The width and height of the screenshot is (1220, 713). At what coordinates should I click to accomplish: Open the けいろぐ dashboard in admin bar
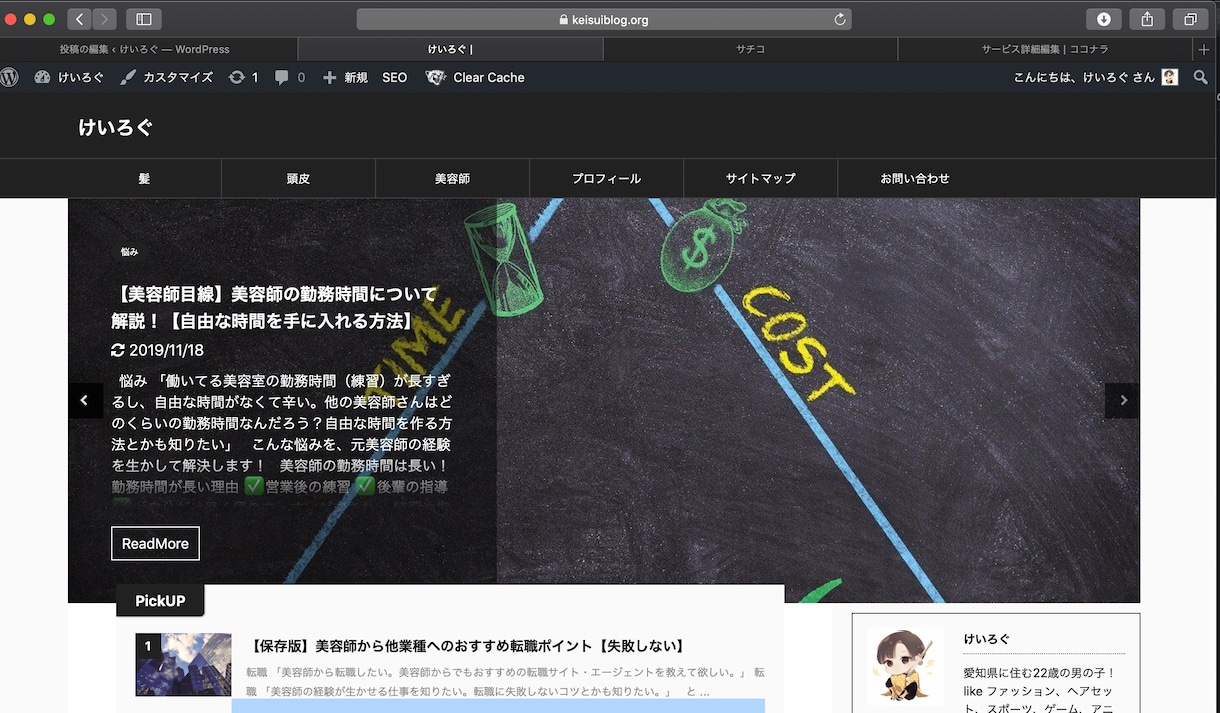click(69, 77)
